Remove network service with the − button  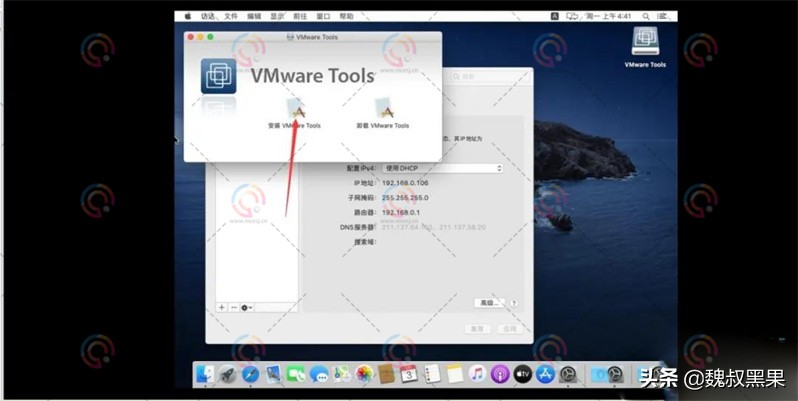(x=234, y=307)
